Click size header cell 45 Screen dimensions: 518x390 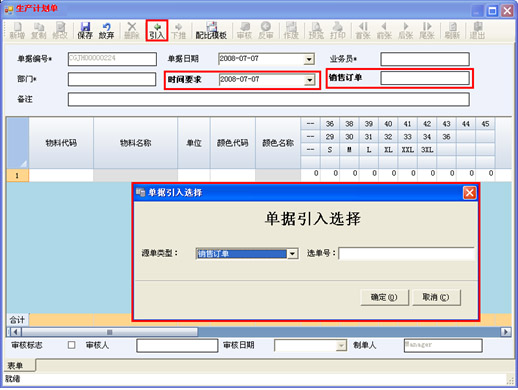click(x=485, y=124)
